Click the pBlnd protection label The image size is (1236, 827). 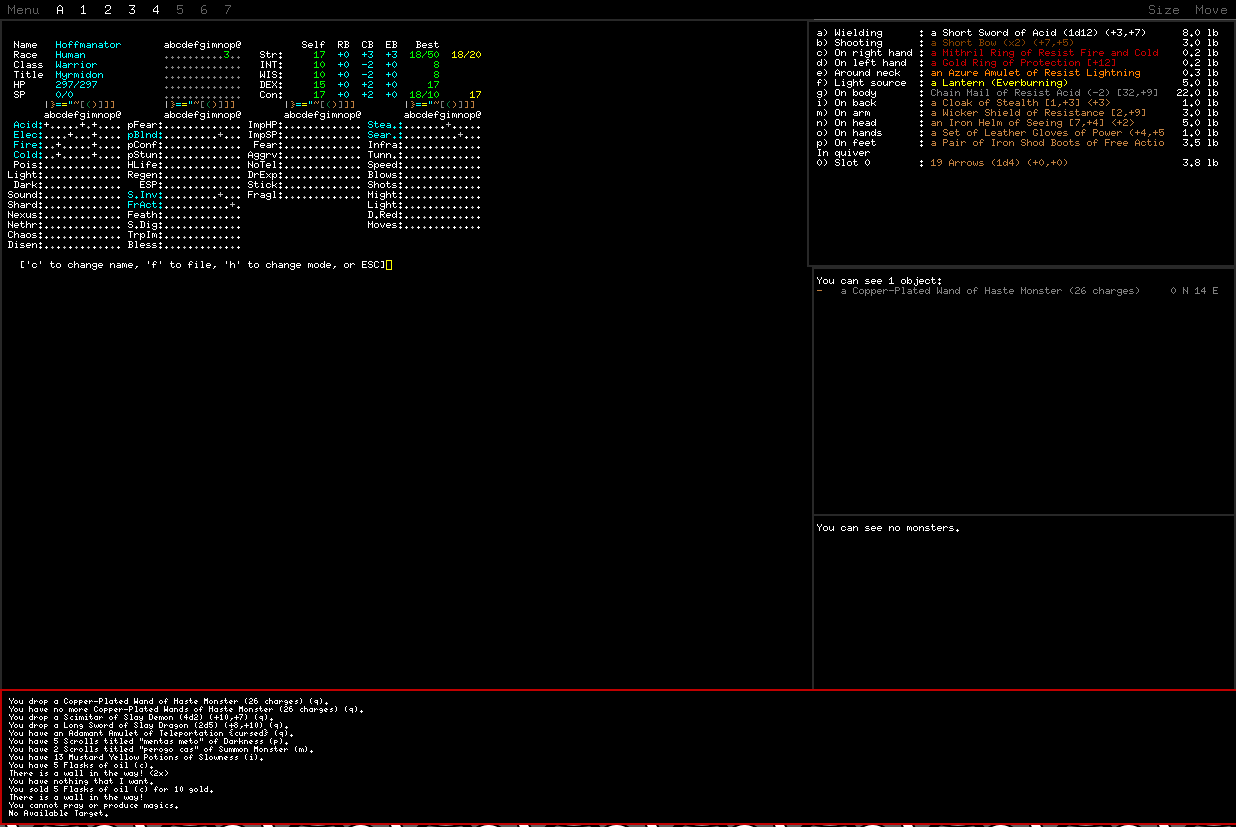click(x=145, y=135)
